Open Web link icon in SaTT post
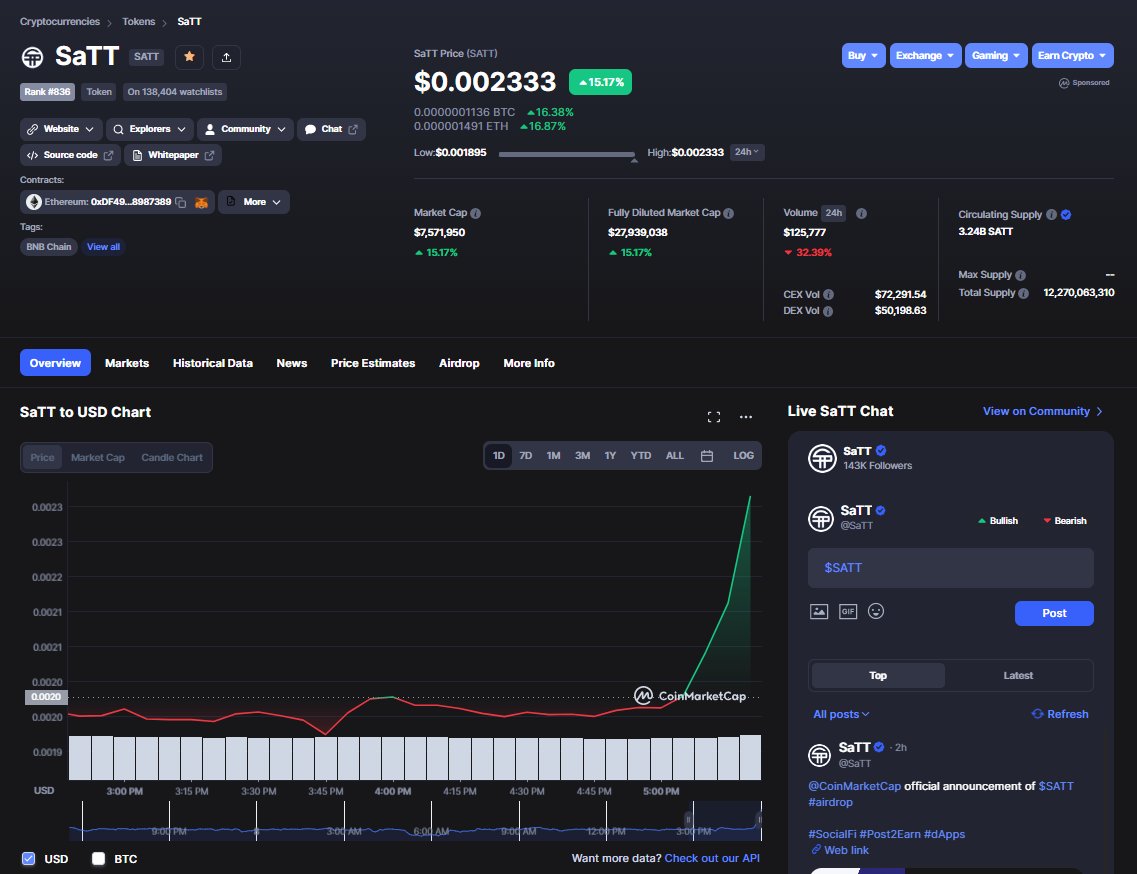The width and height of the screenshot is (1137, 874). click(816, 849)
